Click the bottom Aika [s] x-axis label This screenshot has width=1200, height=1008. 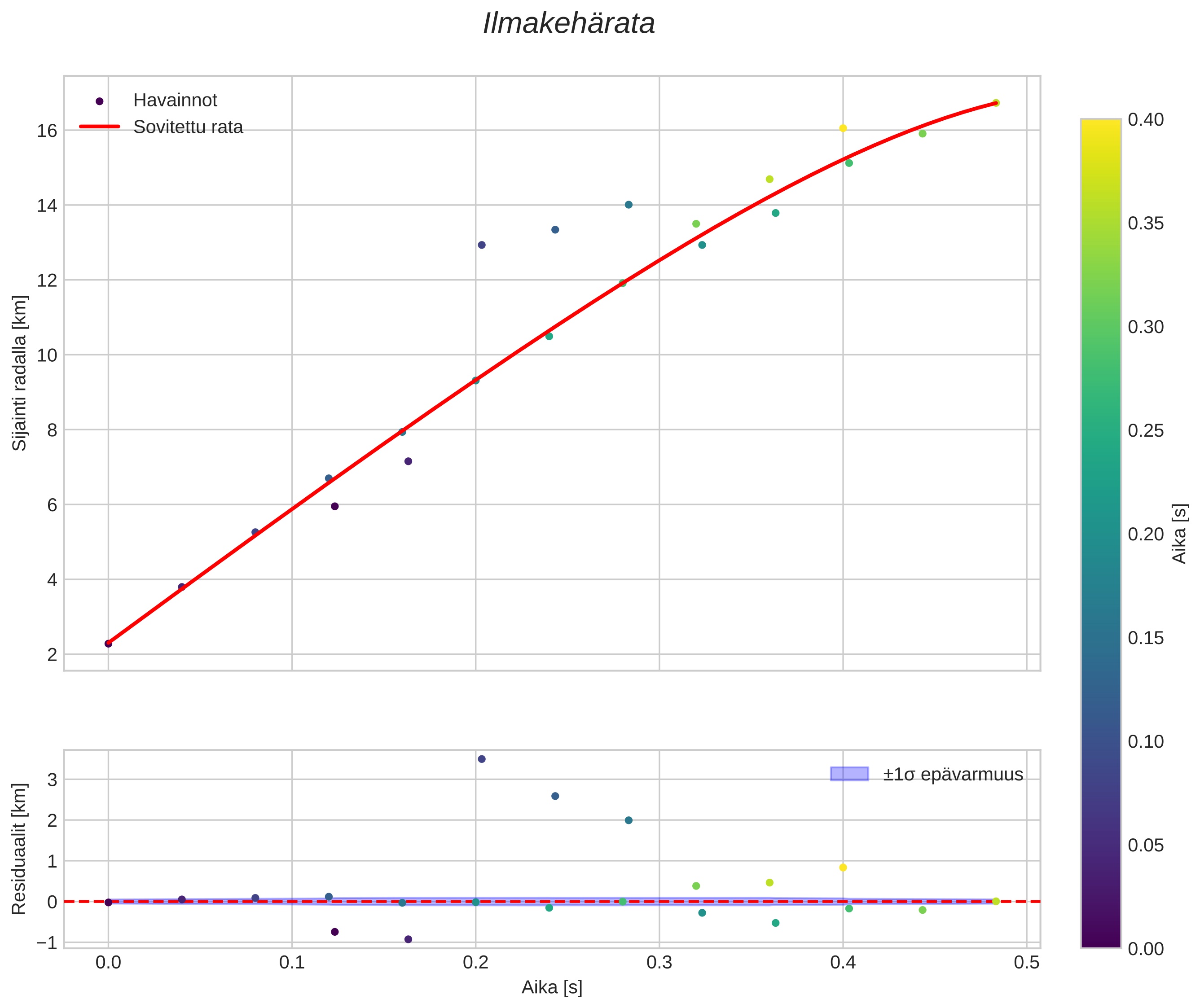click(x=552, y=987)
